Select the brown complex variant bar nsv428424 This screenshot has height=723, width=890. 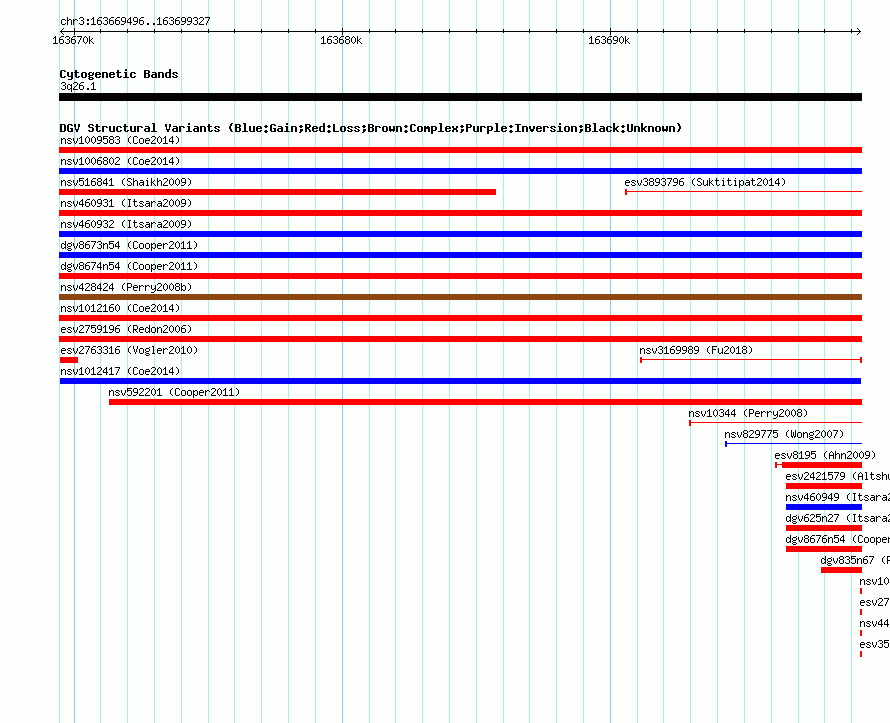[x=460, y=297]
